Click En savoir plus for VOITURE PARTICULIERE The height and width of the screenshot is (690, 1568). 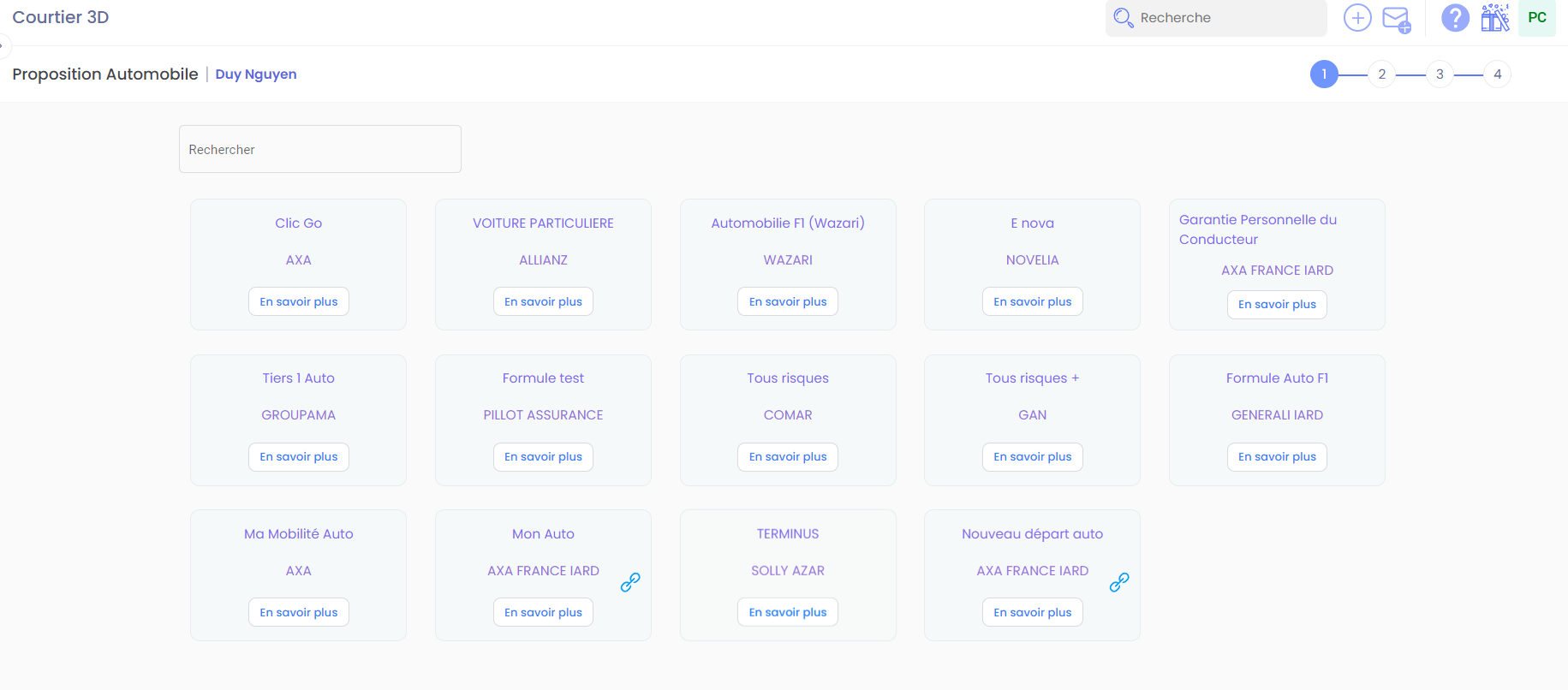coord(543,301)
